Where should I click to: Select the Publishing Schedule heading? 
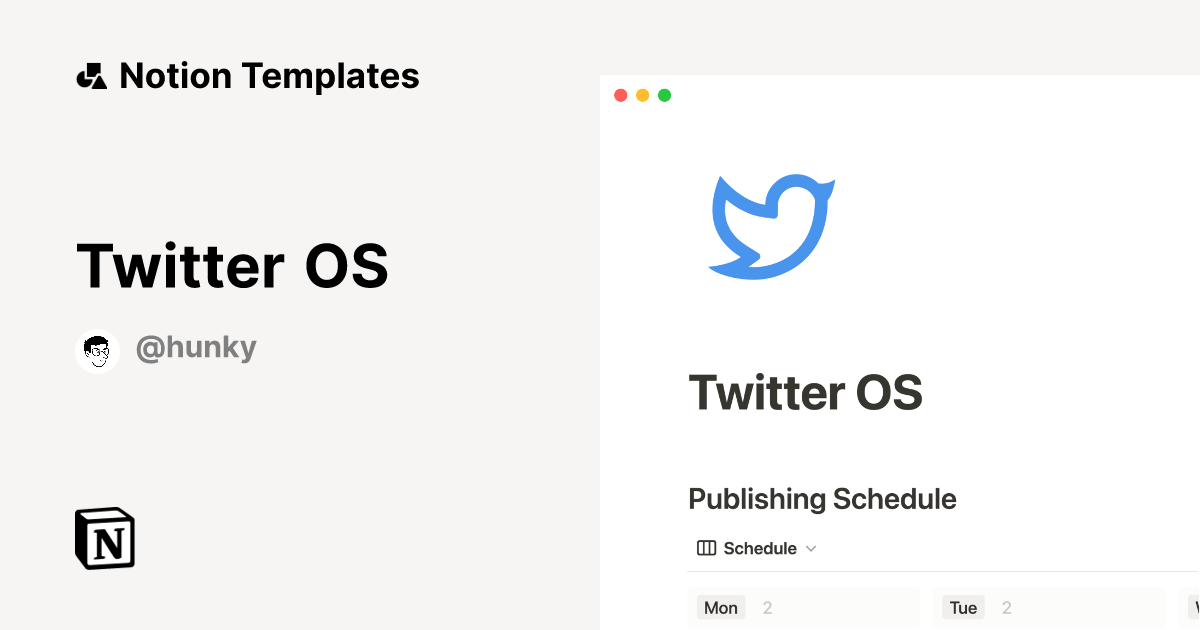click(x=822, y=498)
